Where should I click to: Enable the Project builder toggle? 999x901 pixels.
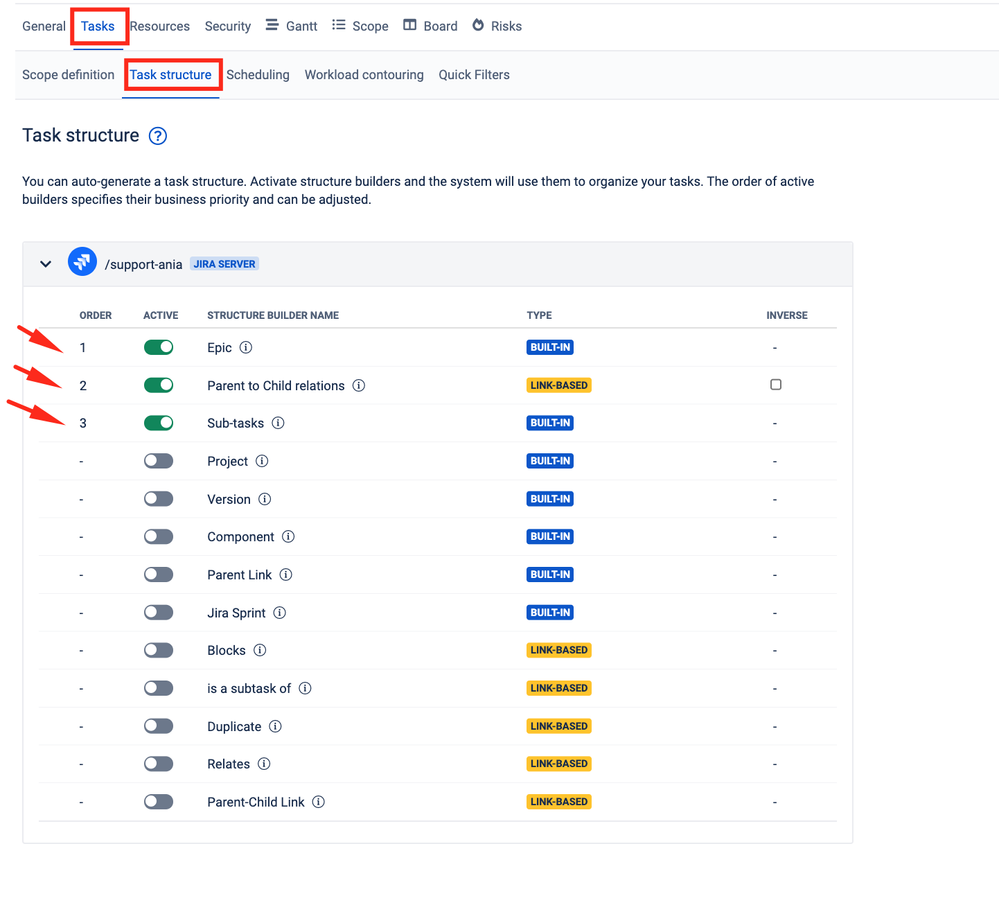pos(159,461)
